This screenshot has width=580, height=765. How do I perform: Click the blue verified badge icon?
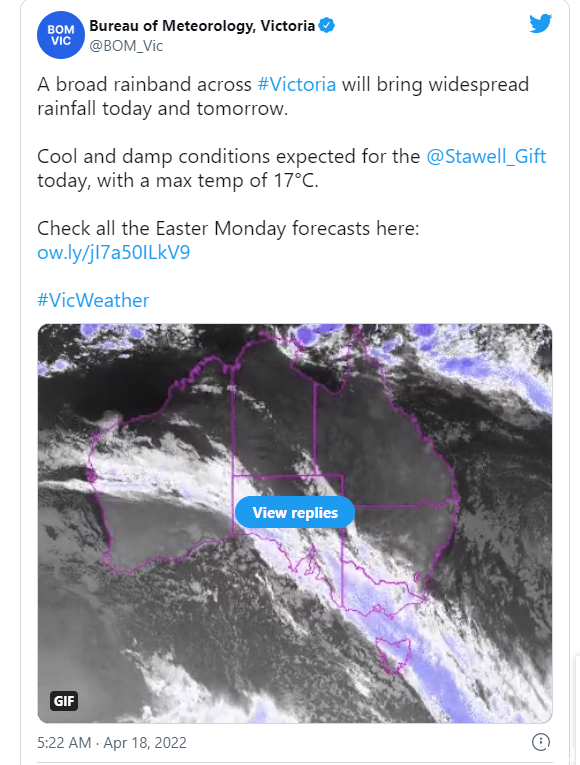point(326,25)
